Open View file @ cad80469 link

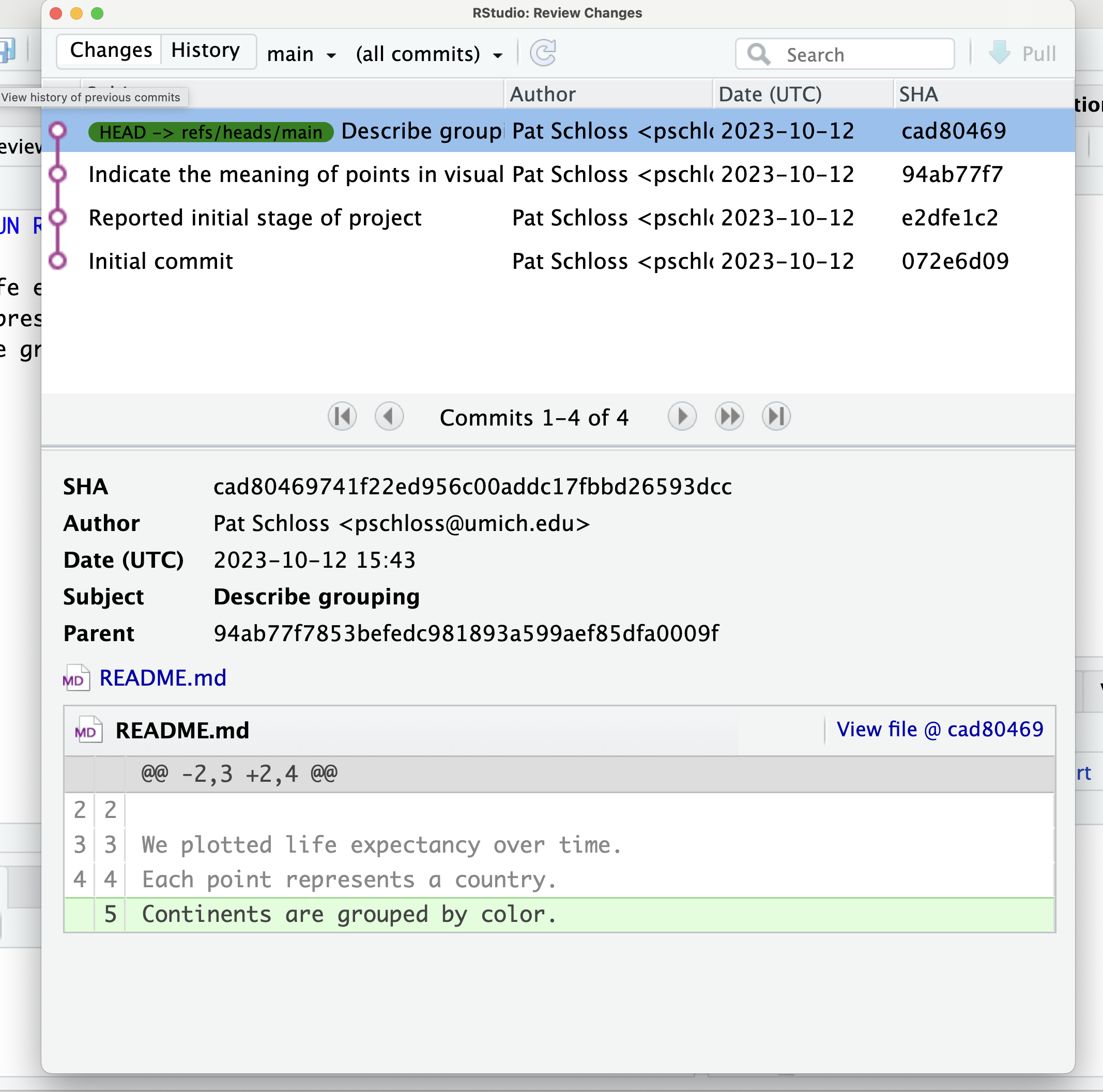click(x=940, y=730)
